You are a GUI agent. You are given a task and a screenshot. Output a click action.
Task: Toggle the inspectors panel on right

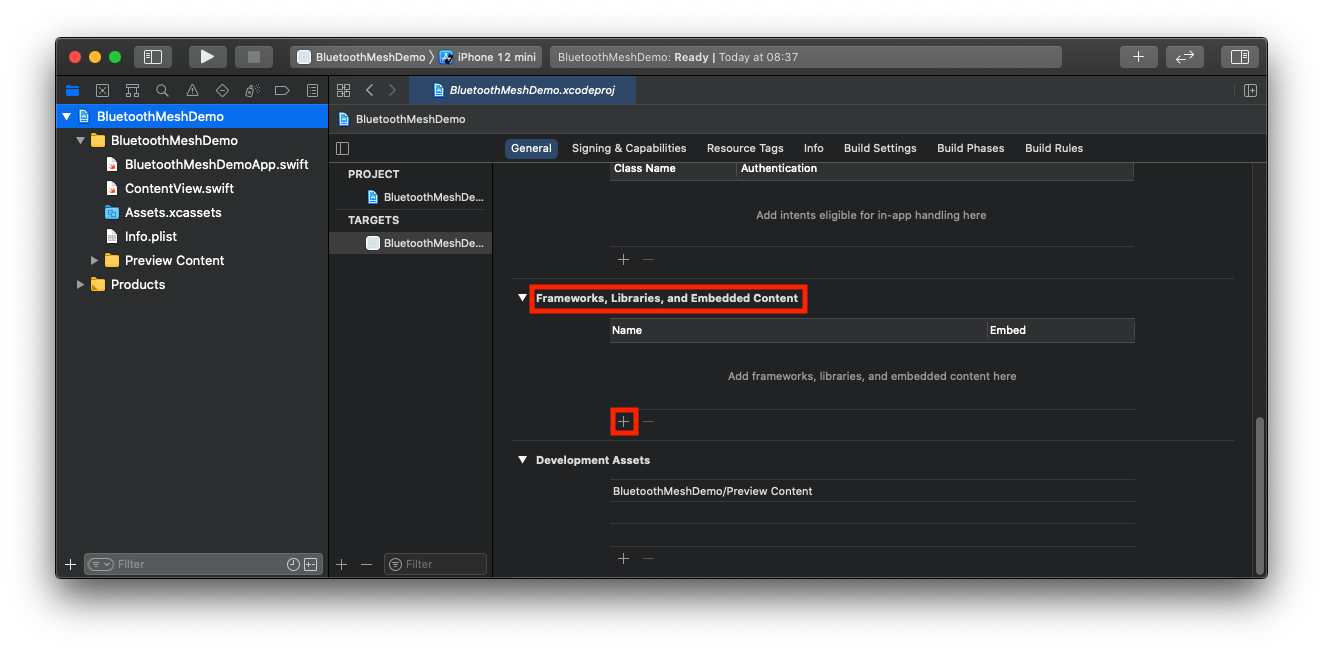tap(1239, 57)
